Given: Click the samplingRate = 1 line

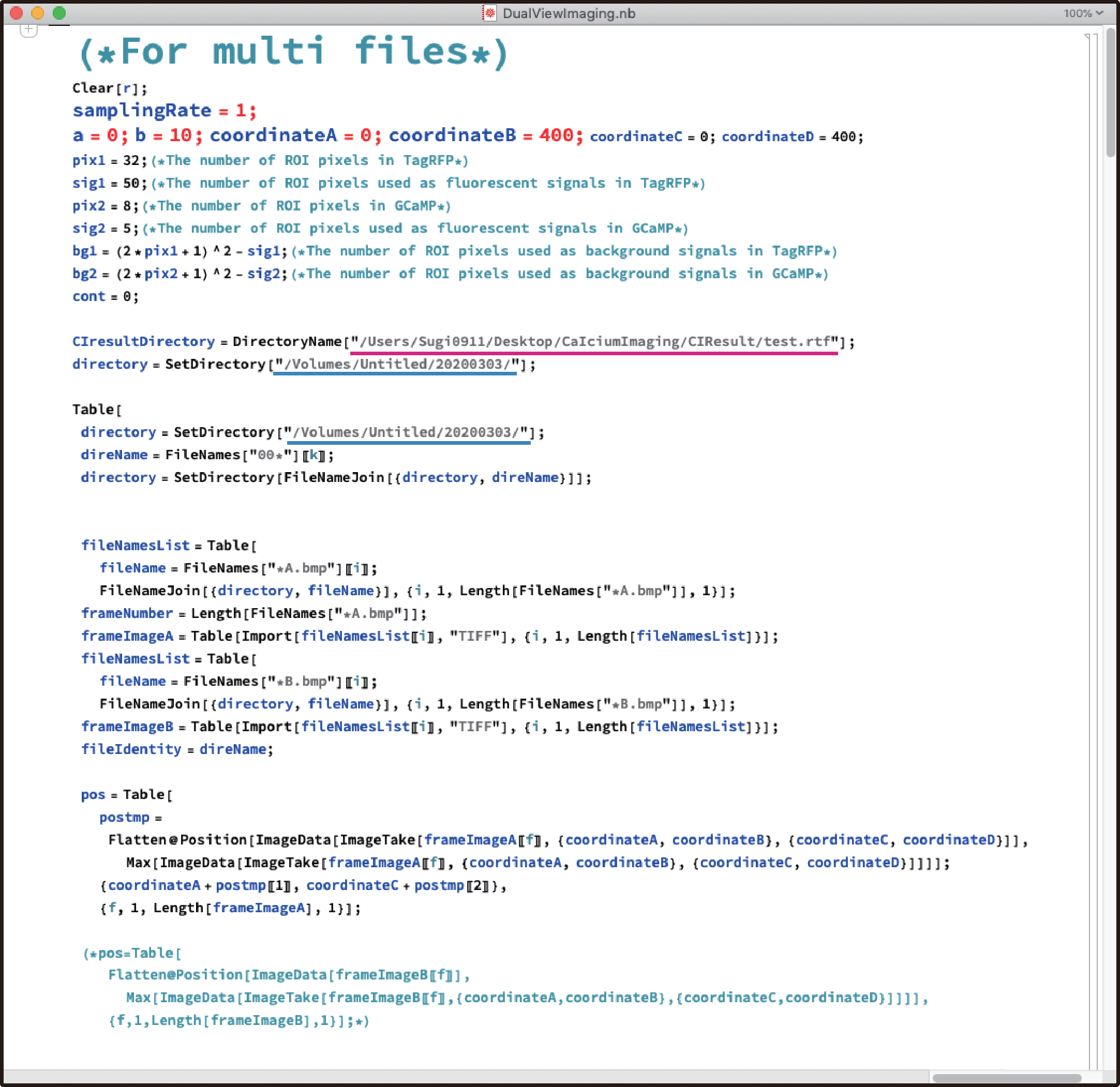Looking at the screenshot, I should click(164, 110).
